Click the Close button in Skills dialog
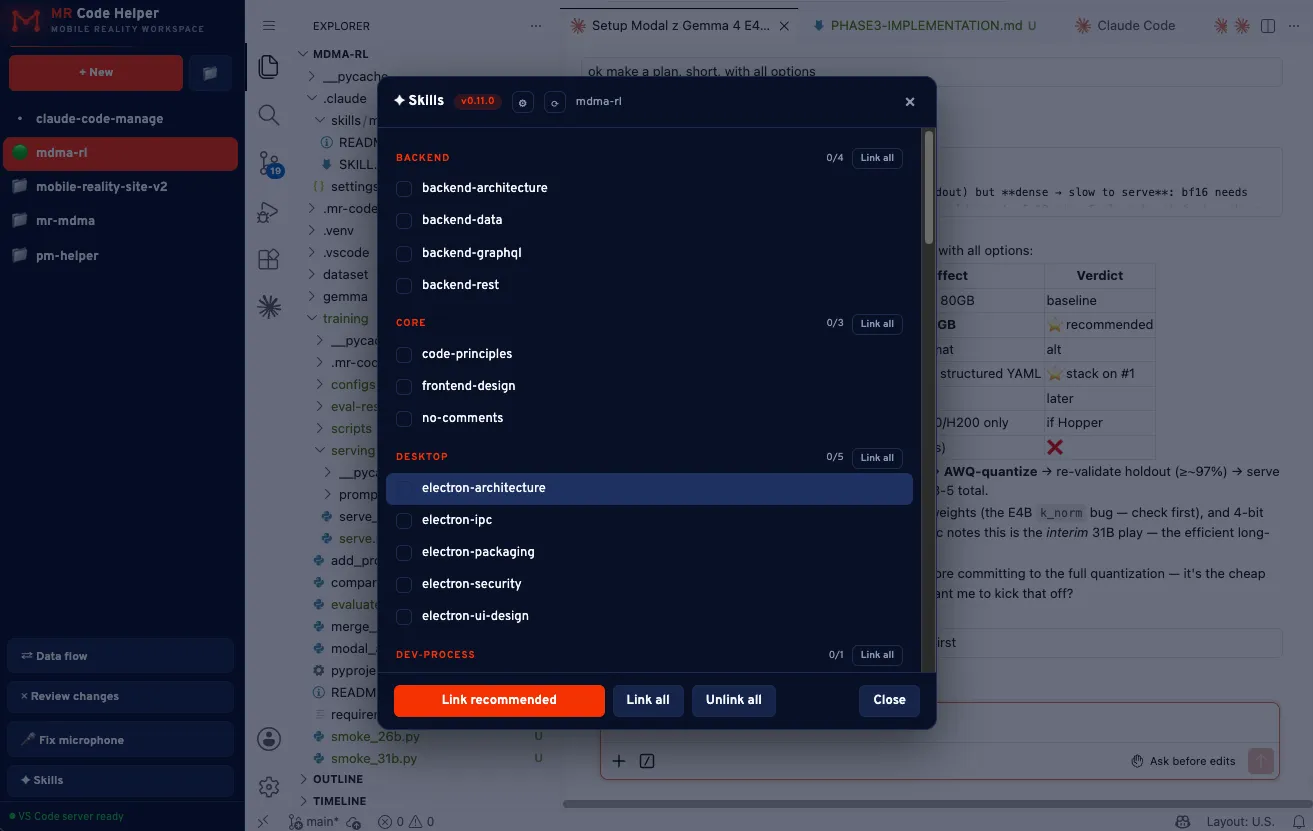This screenshot has height=831, width=1313. pyautogui.click(x=889, y=700)
